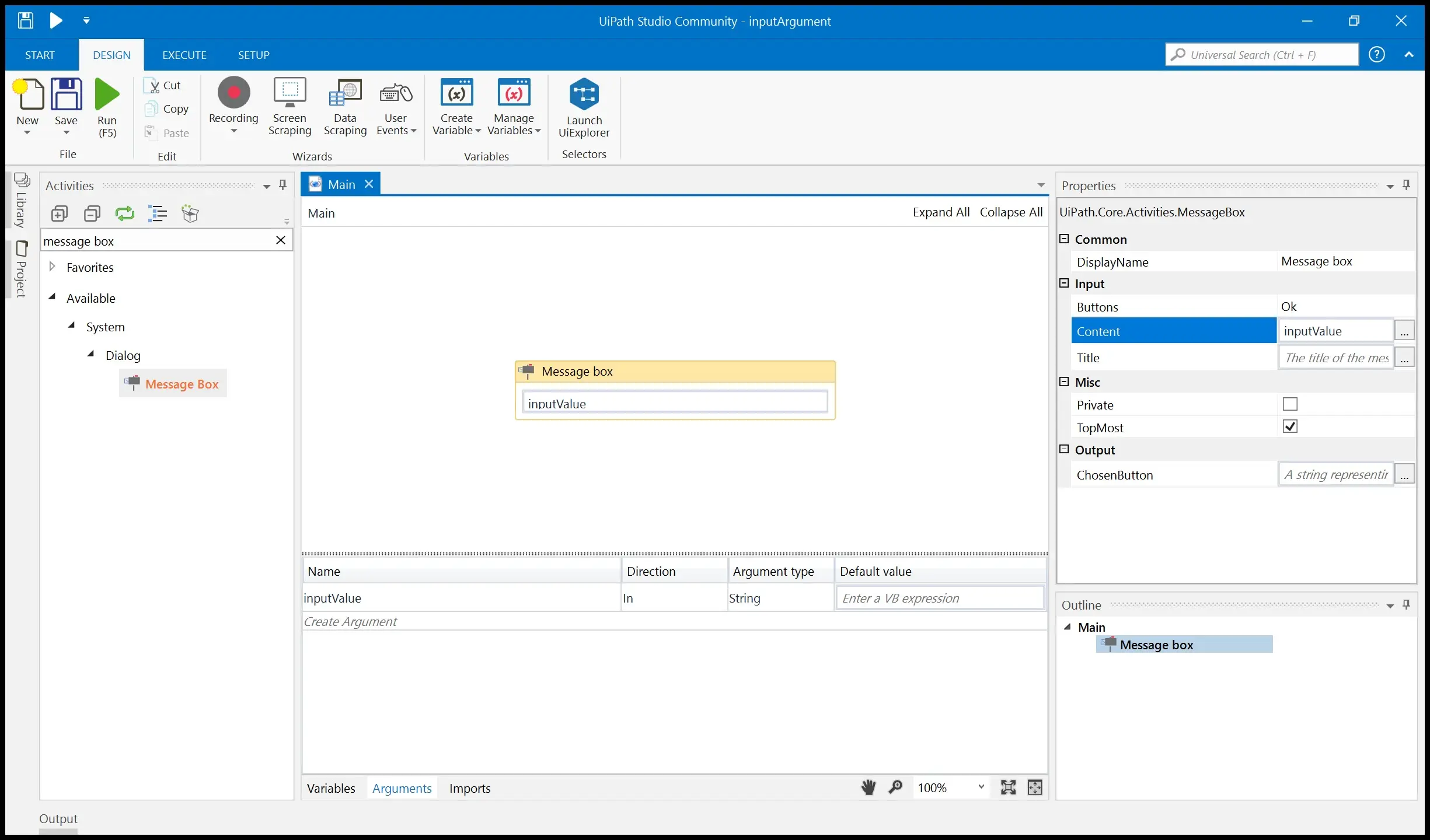Open the Library side tab
1430x840 pixels.
(x=21, y=201)
